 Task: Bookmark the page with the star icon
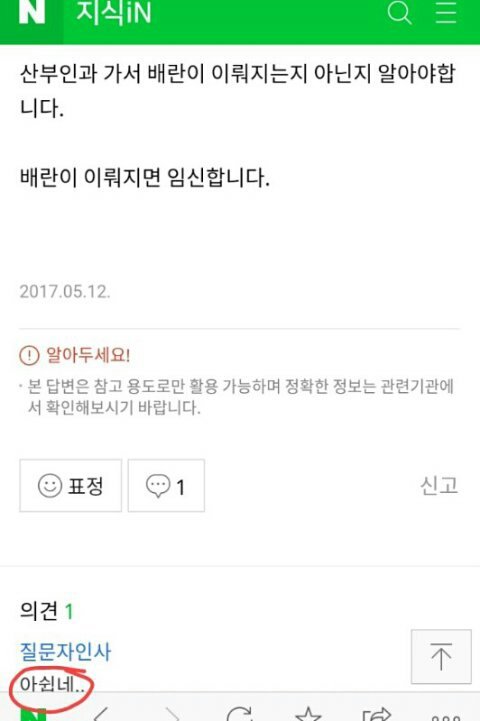point(308,714)
